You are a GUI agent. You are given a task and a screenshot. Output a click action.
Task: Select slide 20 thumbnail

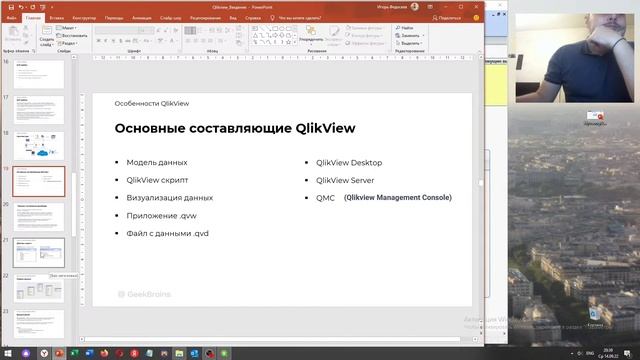click(39, 217)
